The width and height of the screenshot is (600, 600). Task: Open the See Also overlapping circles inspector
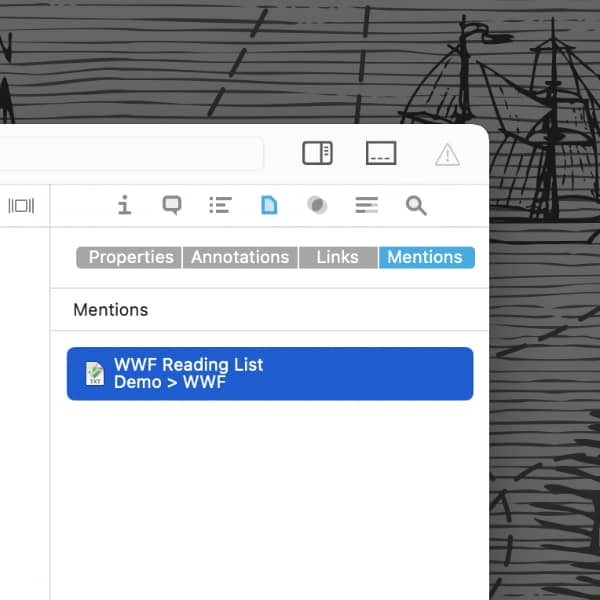pos(317,205)
